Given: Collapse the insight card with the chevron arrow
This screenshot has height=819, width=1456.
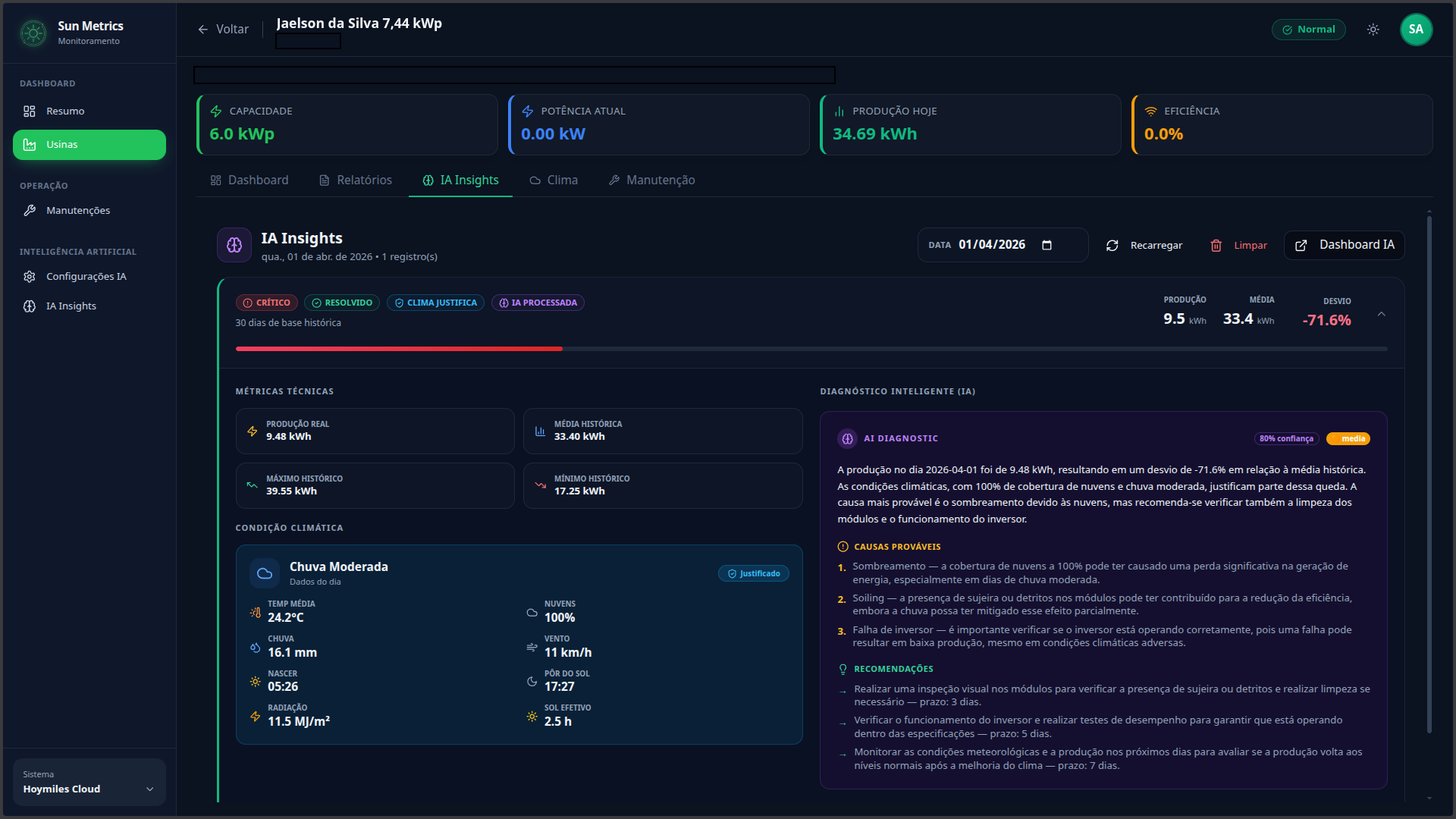Looking at the screenshot, I should (1382, 313).
